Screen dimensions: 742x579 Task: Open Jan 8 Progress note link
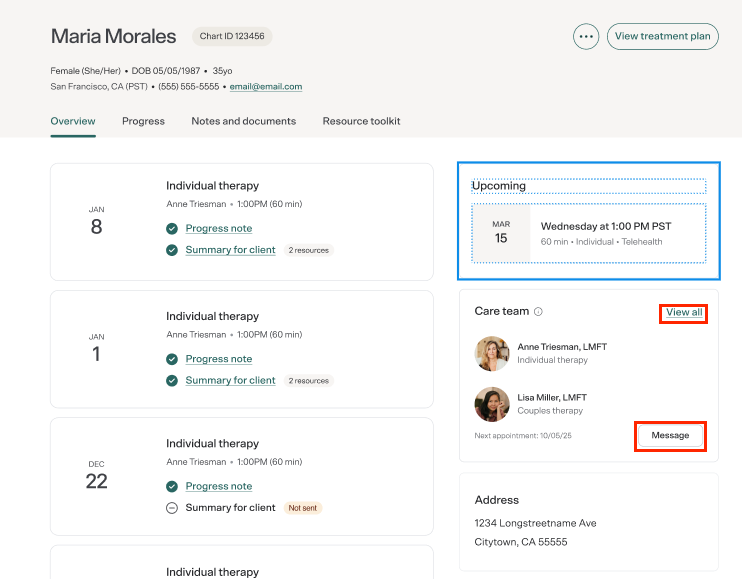click(219, 228)
